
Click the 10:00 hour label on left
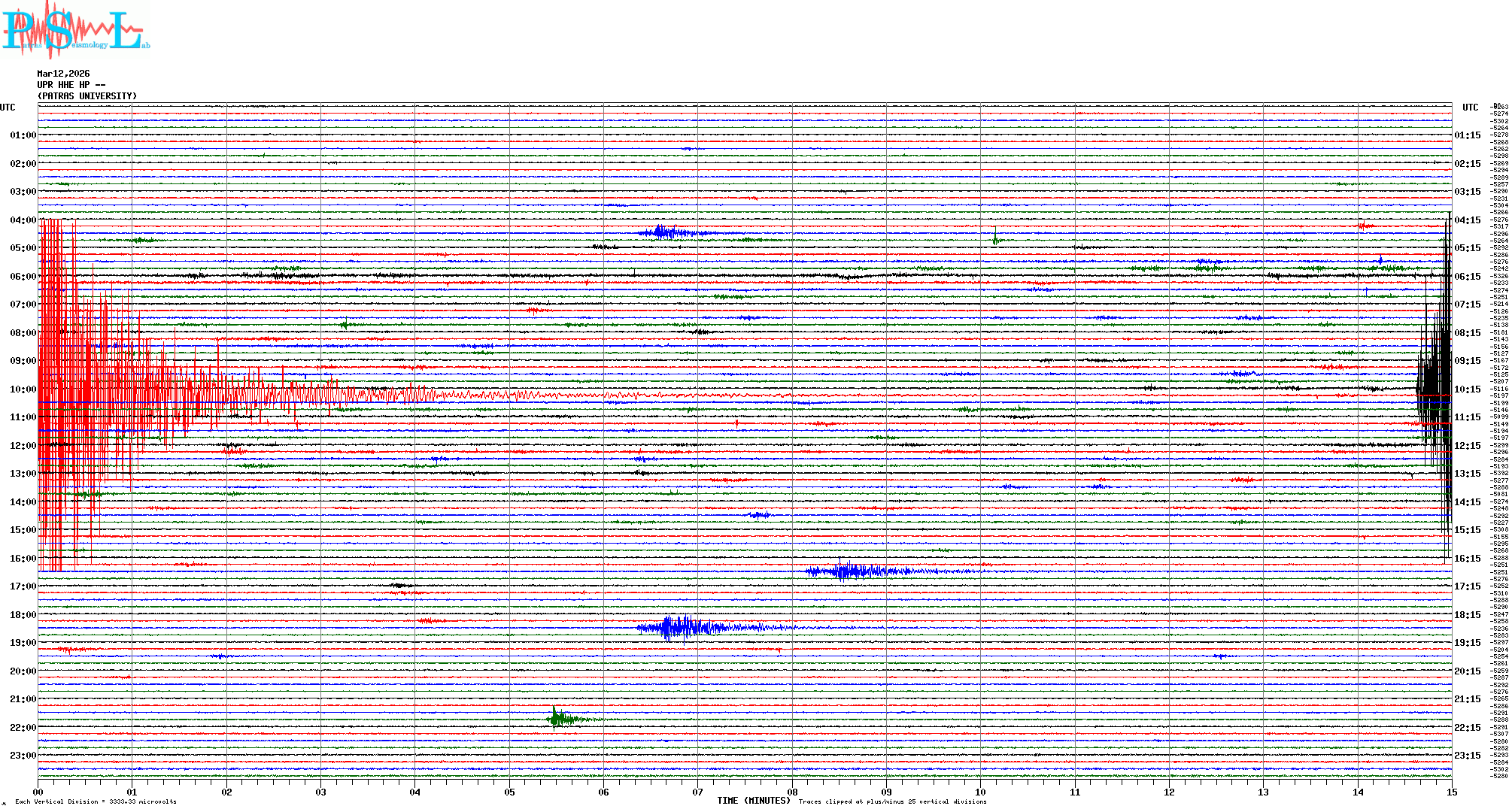[x=23, y=389]
